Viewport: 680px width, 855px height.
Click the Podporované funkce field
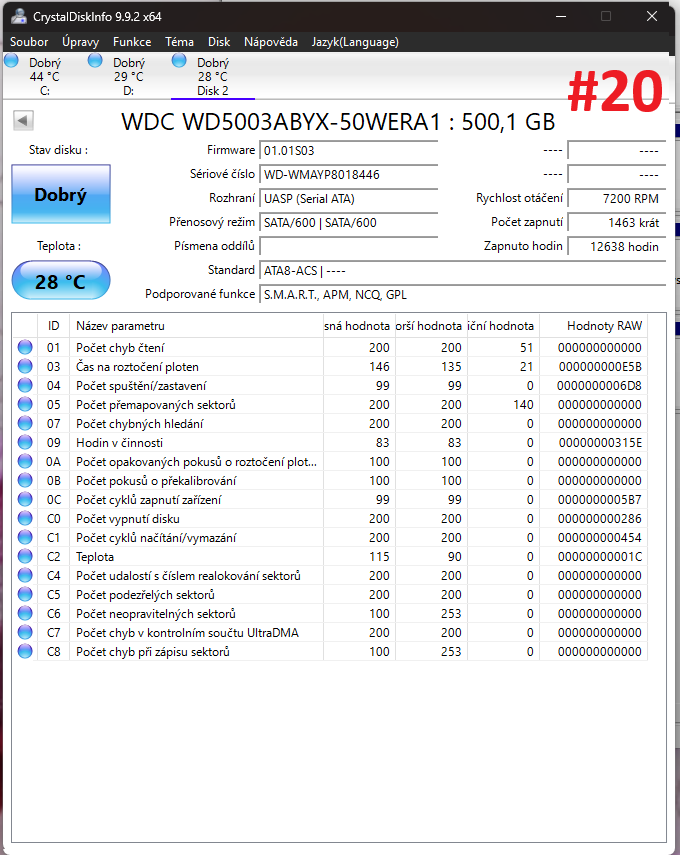point(462,294)
